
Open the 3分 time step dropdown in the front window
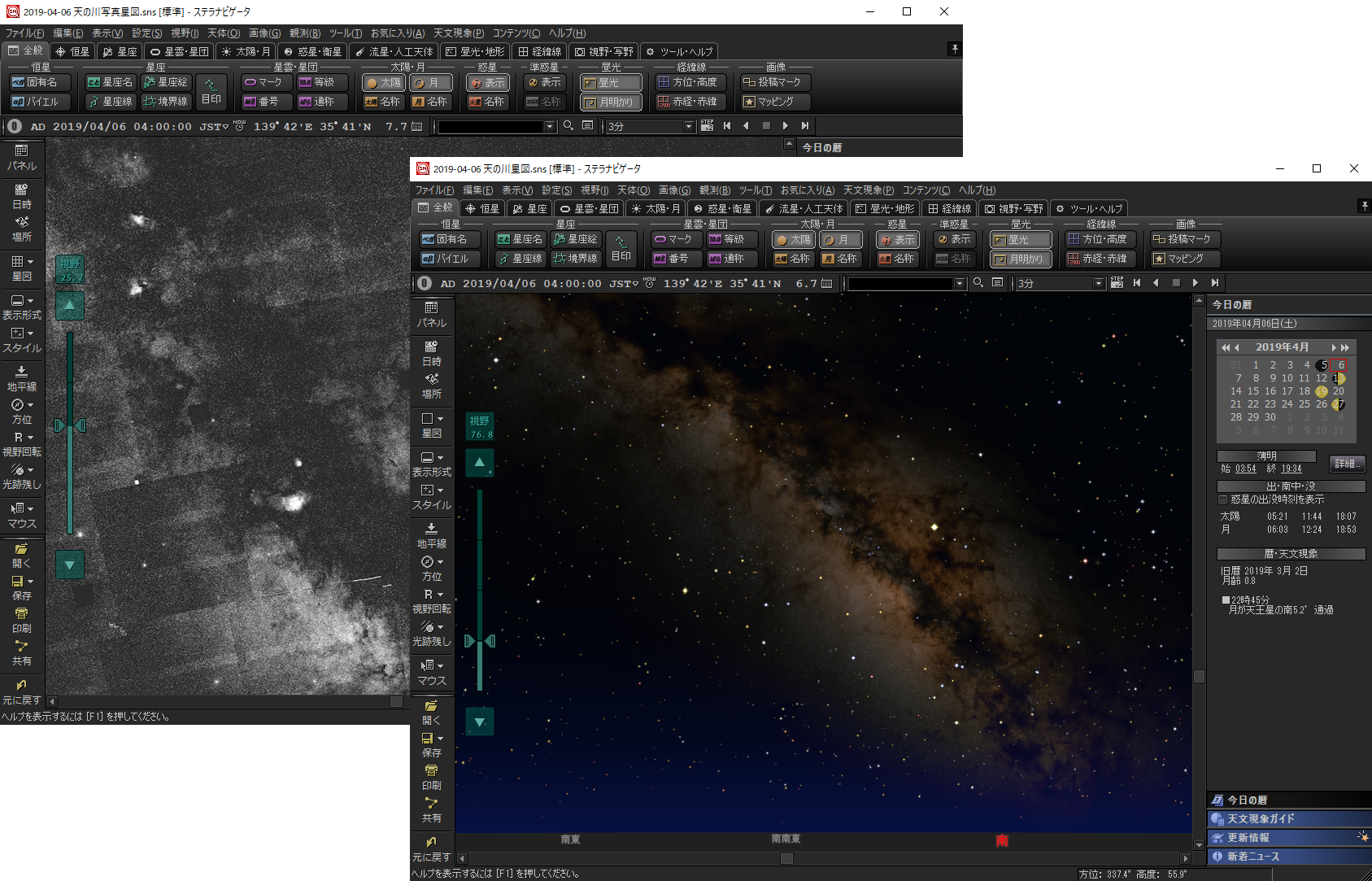point(1099,284)
